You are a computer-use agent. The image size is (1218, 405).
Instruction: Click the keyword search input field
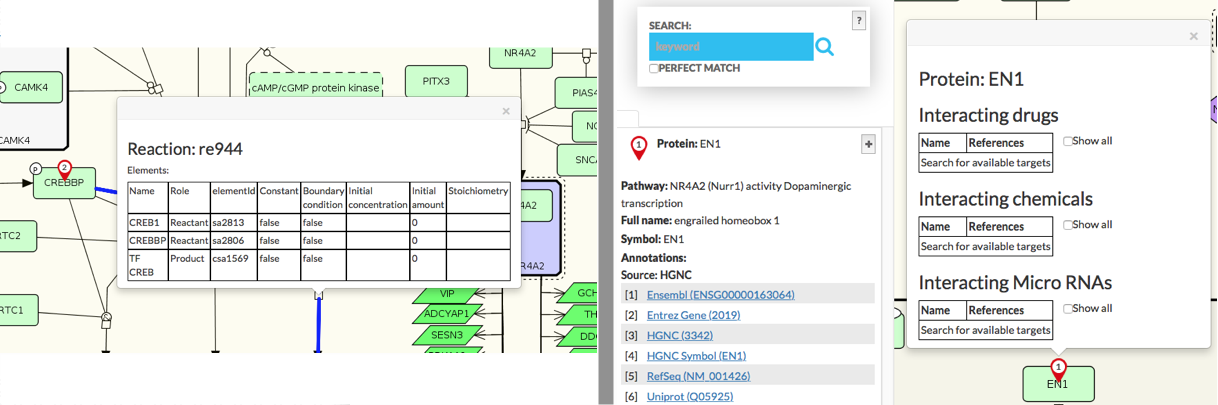click(x=730, y=47)
